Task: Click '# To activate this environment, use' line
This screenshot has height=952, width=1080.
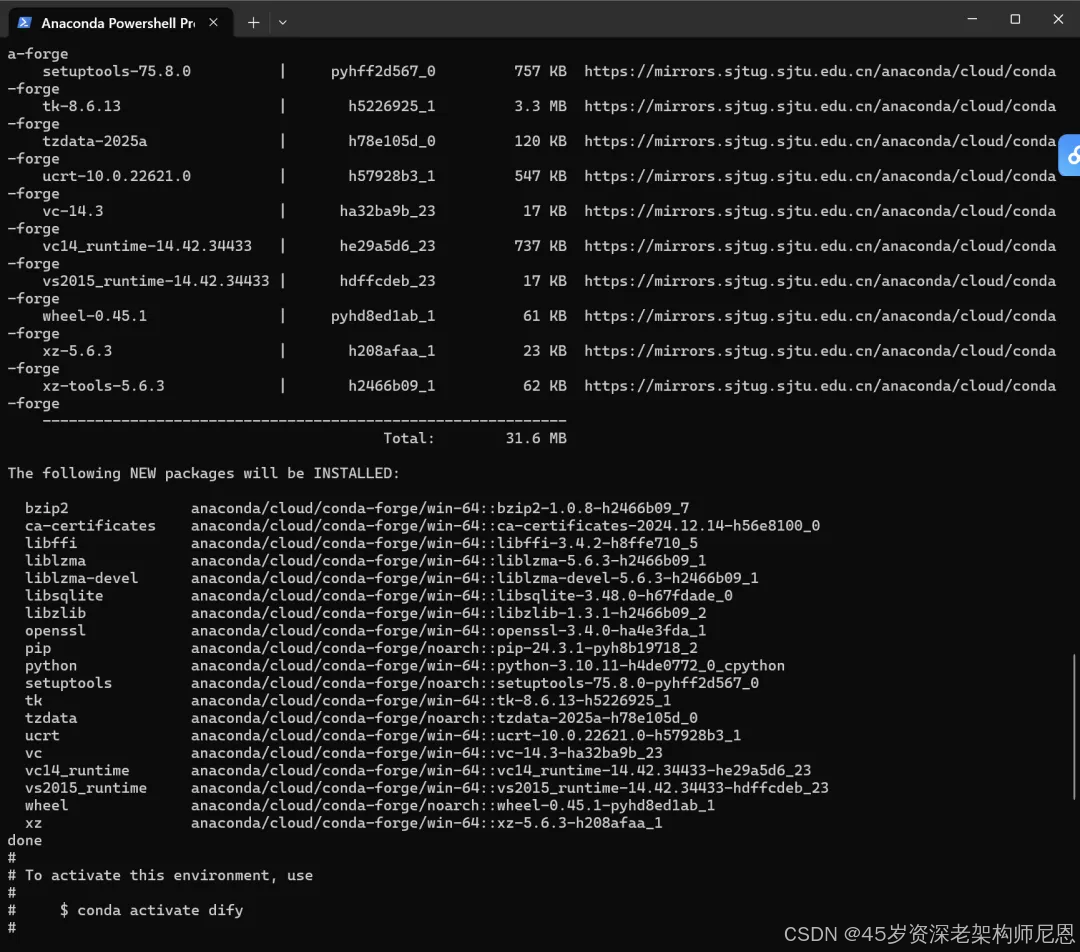Action: [x=160, y=876]
